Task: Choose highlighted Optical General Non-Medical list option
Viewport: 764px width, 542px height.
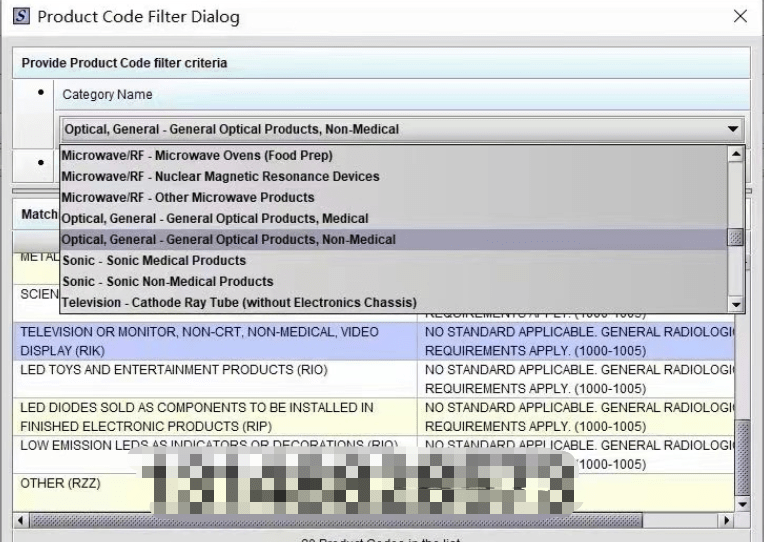Action: pos(394,239)
